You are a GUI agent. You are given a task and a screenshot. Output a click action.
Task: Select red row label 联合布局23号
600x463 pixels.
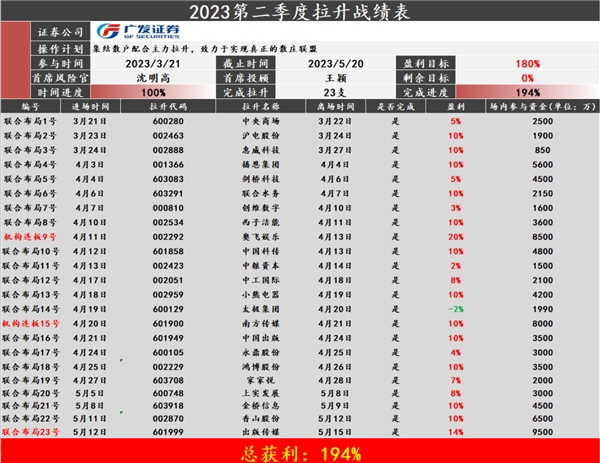31,432
